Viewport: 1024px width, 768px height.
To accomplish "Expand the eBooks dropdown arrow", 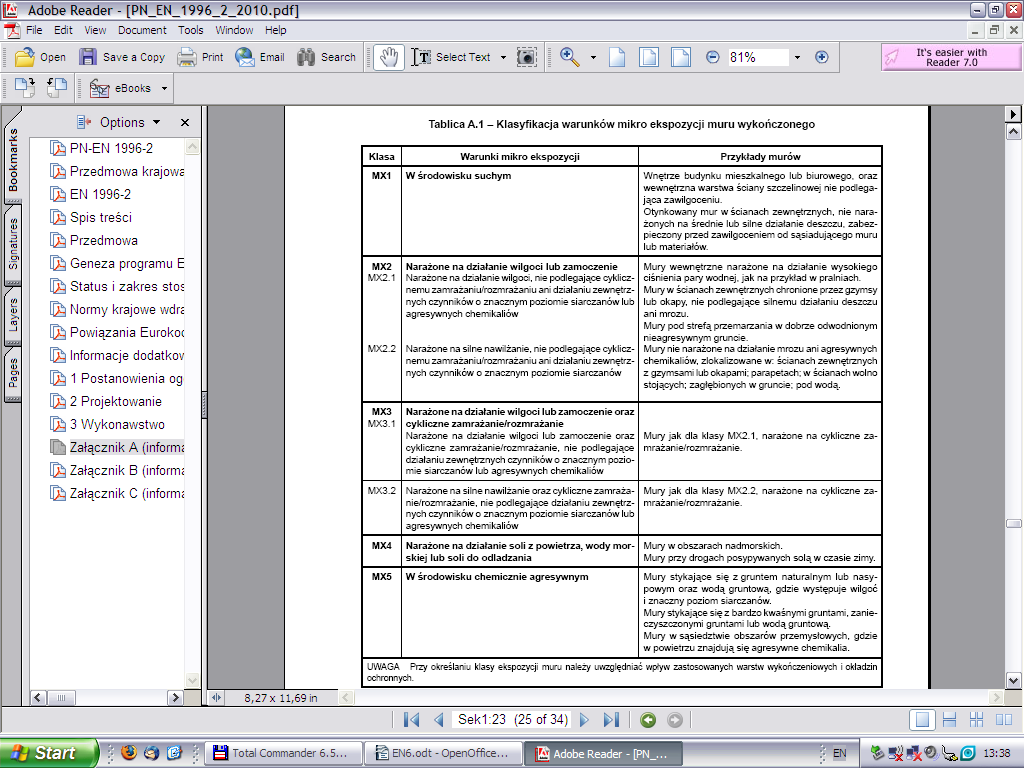I will [165, 88].
